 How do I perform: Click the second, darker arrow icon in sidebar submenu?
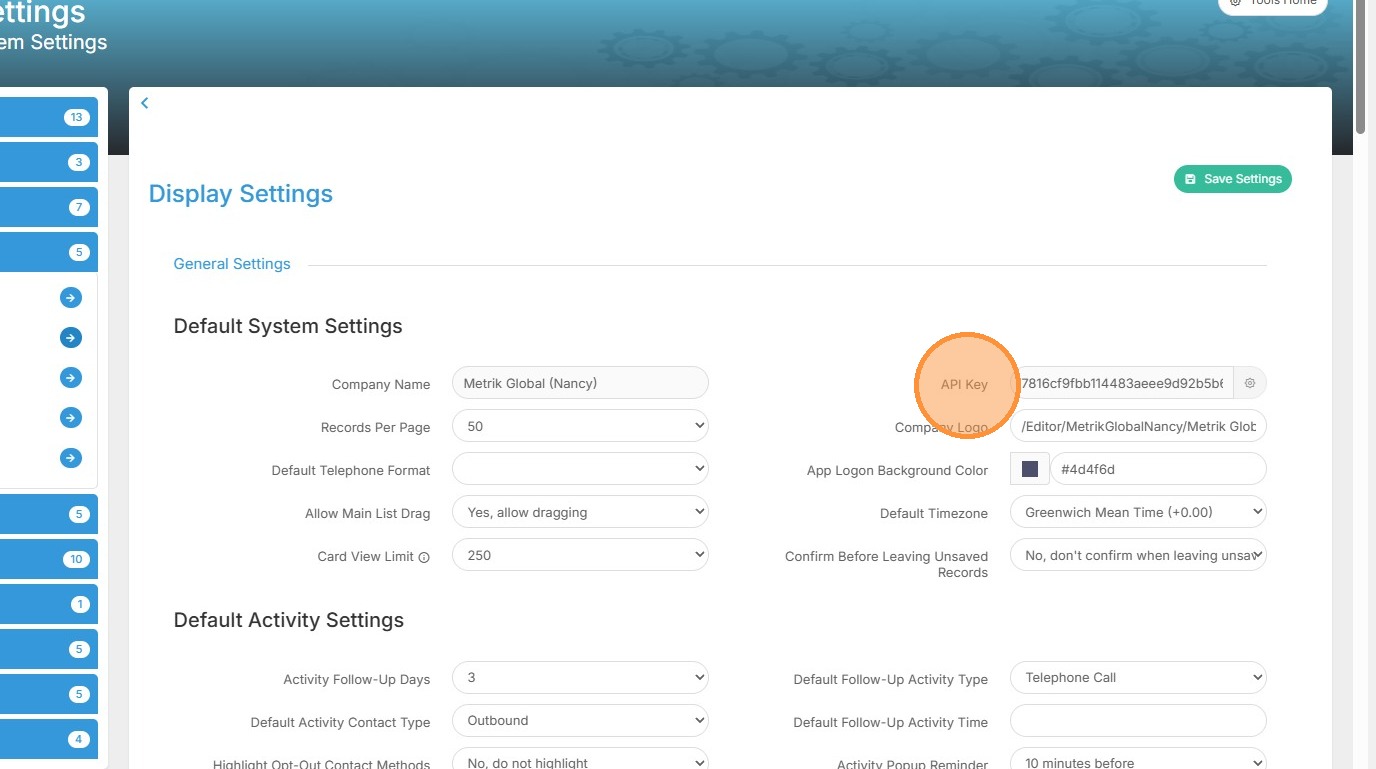pyautogui.click(x=70, y=338)
